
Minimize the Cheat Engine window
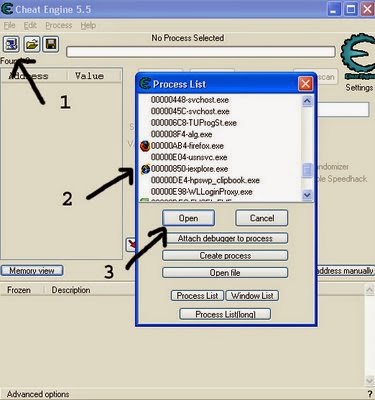tap(334, 9)
